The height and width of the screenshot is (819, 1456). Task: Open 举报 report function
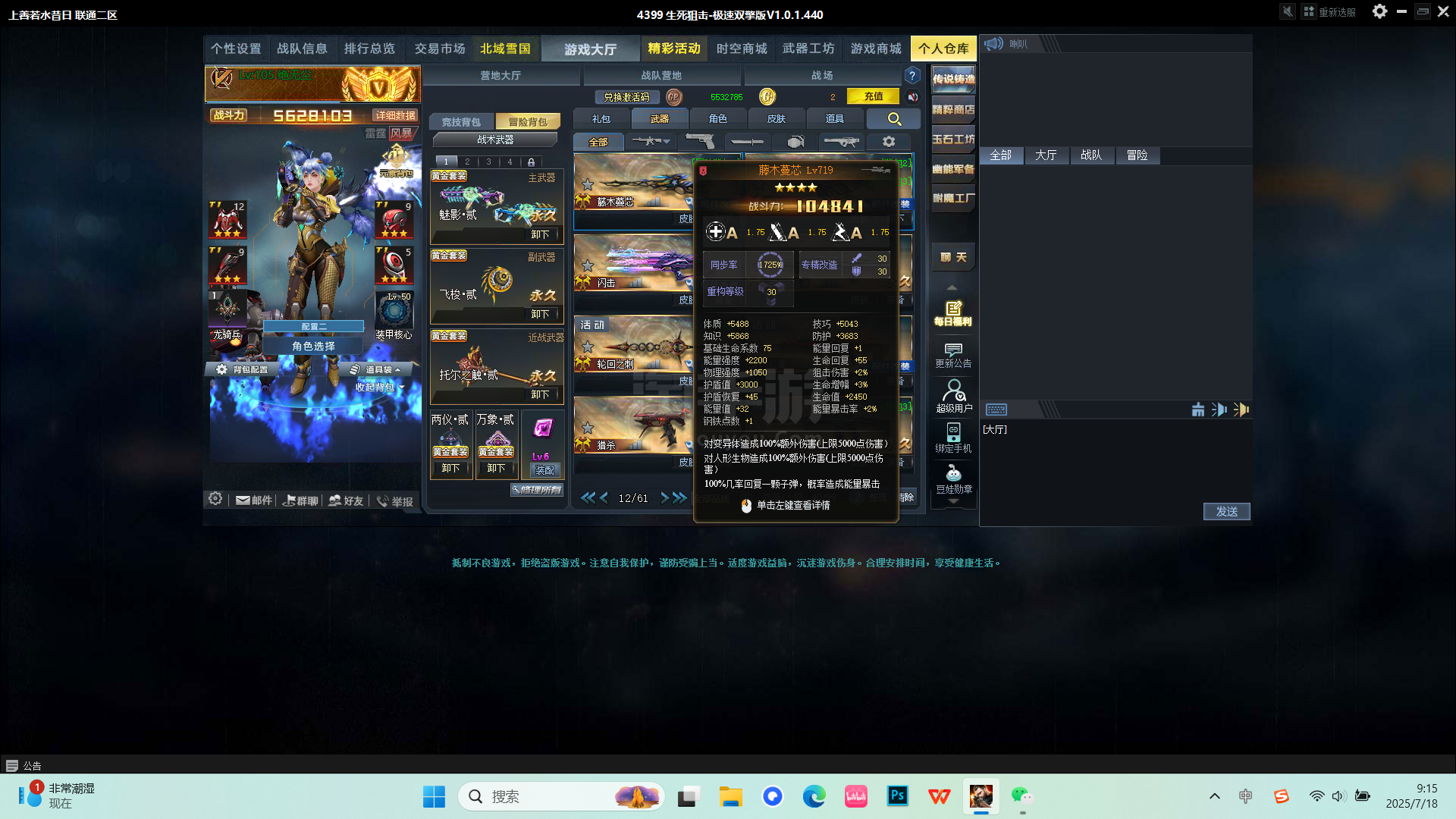pos(395,501)
